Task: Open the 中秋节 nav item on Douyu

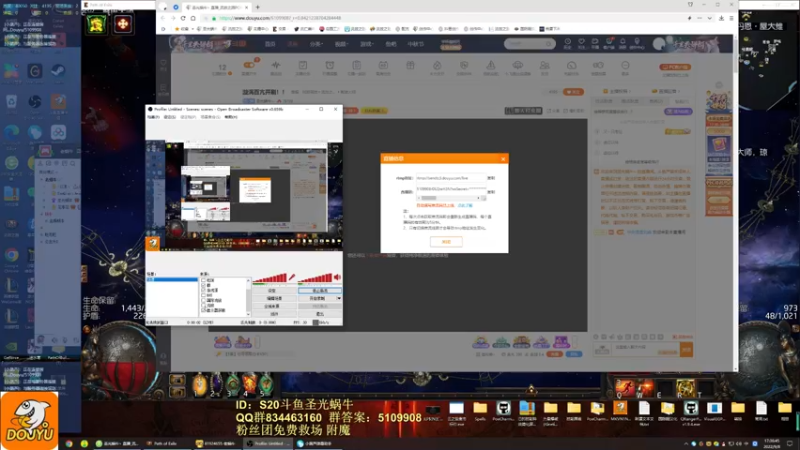Action: pos(415,44)
